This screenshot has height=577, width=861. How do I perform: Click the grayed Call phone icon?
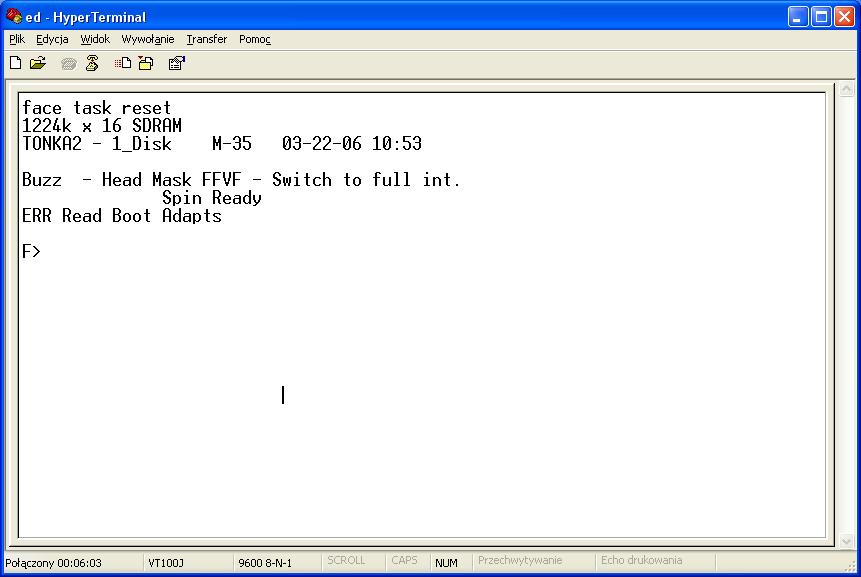point(69,64)
